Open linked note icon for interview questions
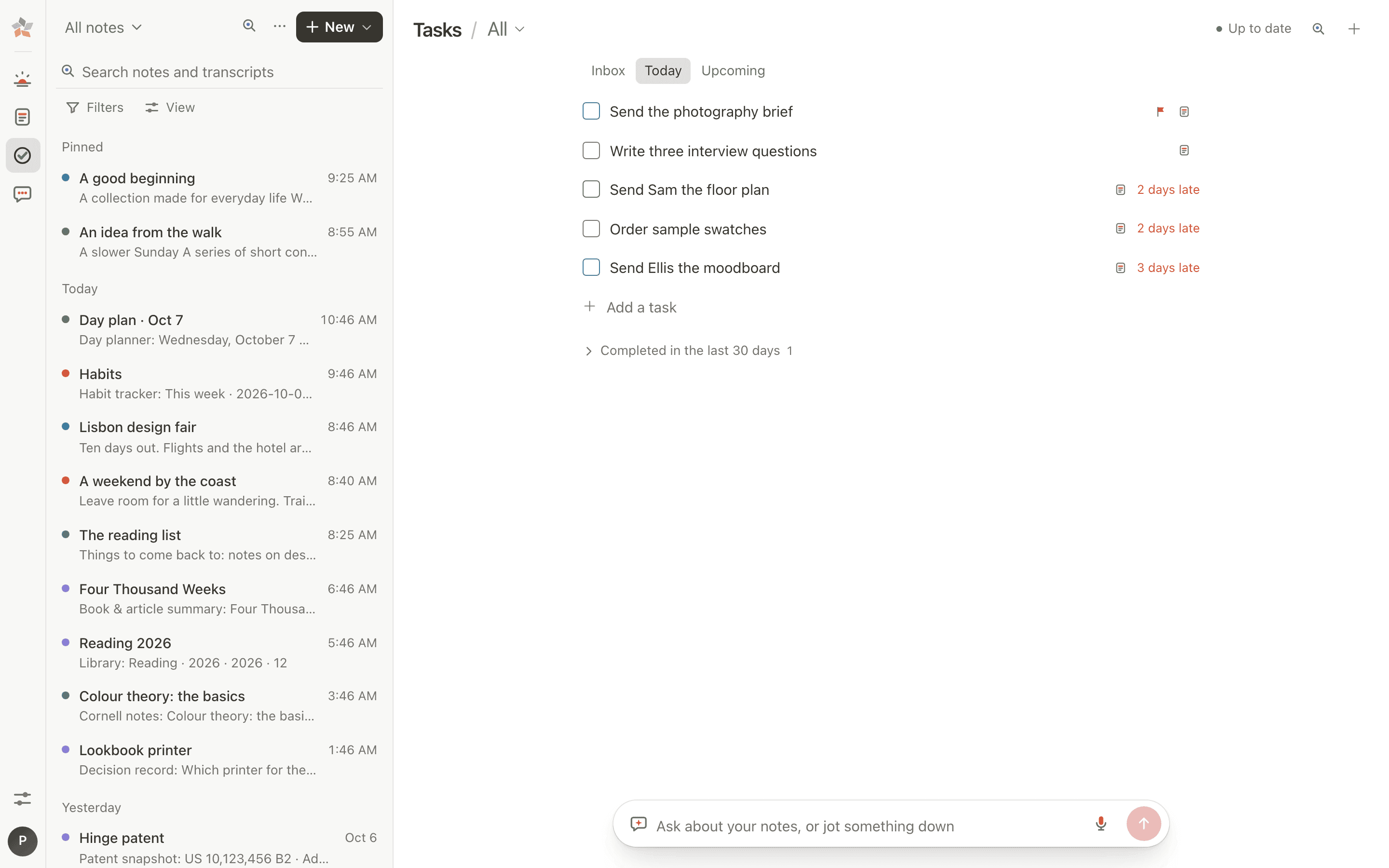 (x=1184, y=150)
